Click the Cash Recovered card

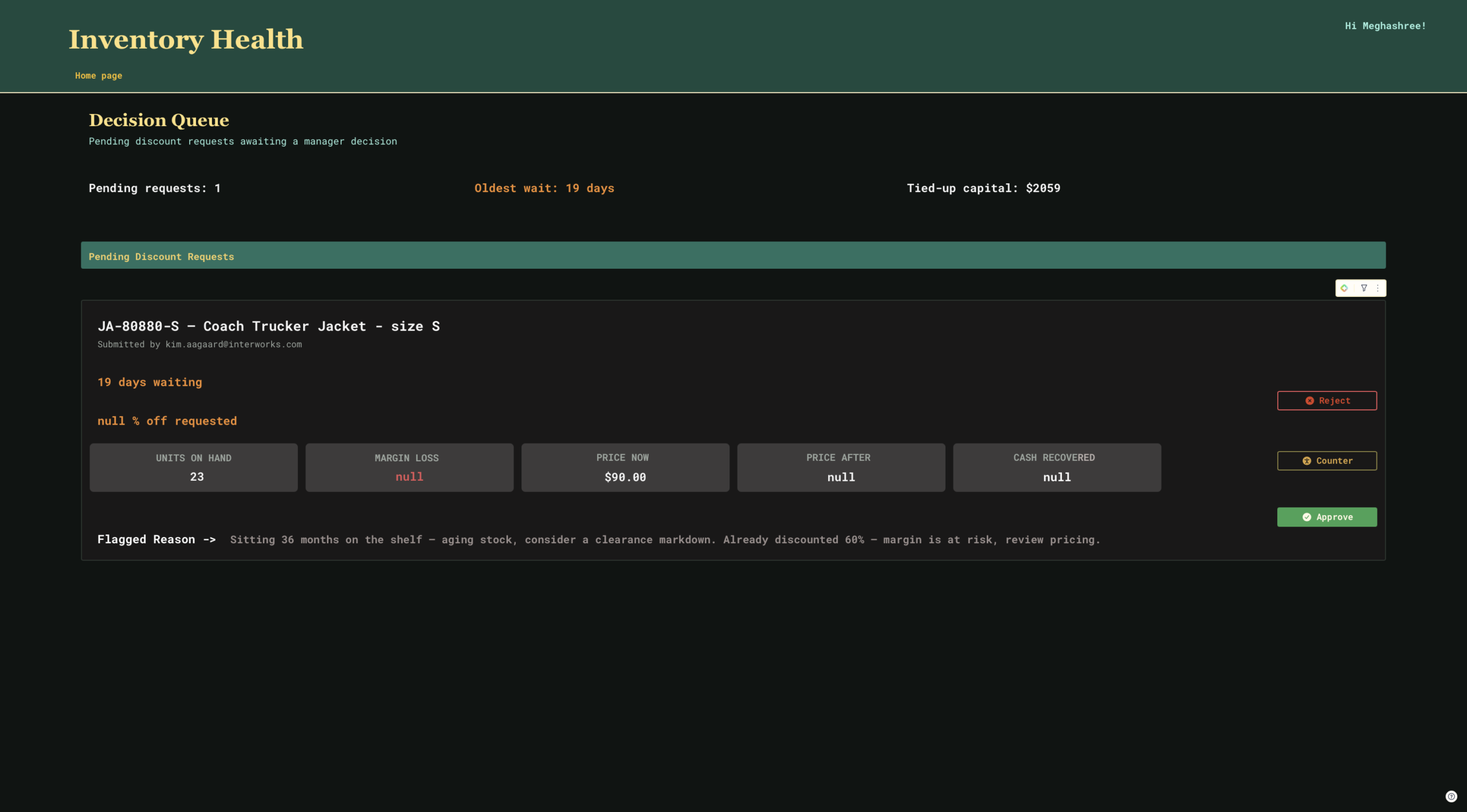coord(1057,468)
